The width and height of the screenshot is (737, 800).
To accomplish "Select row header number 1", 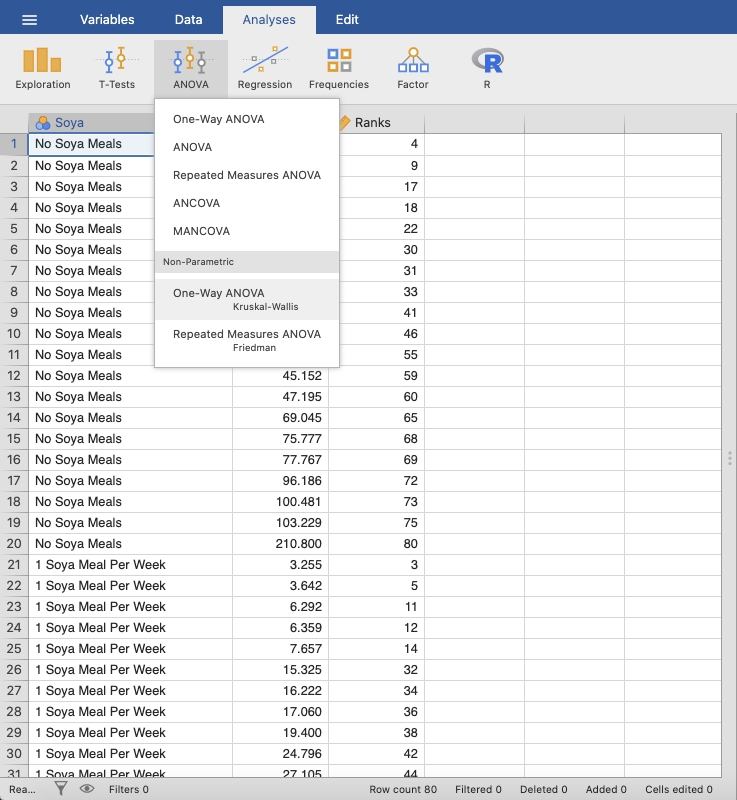I will [x=14, y=144].
